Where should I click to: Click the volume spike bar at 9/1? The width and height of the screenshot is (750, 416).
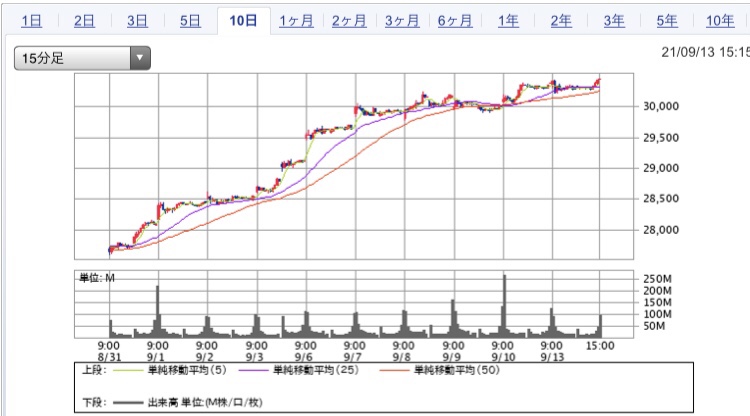(x=157, y=312)
